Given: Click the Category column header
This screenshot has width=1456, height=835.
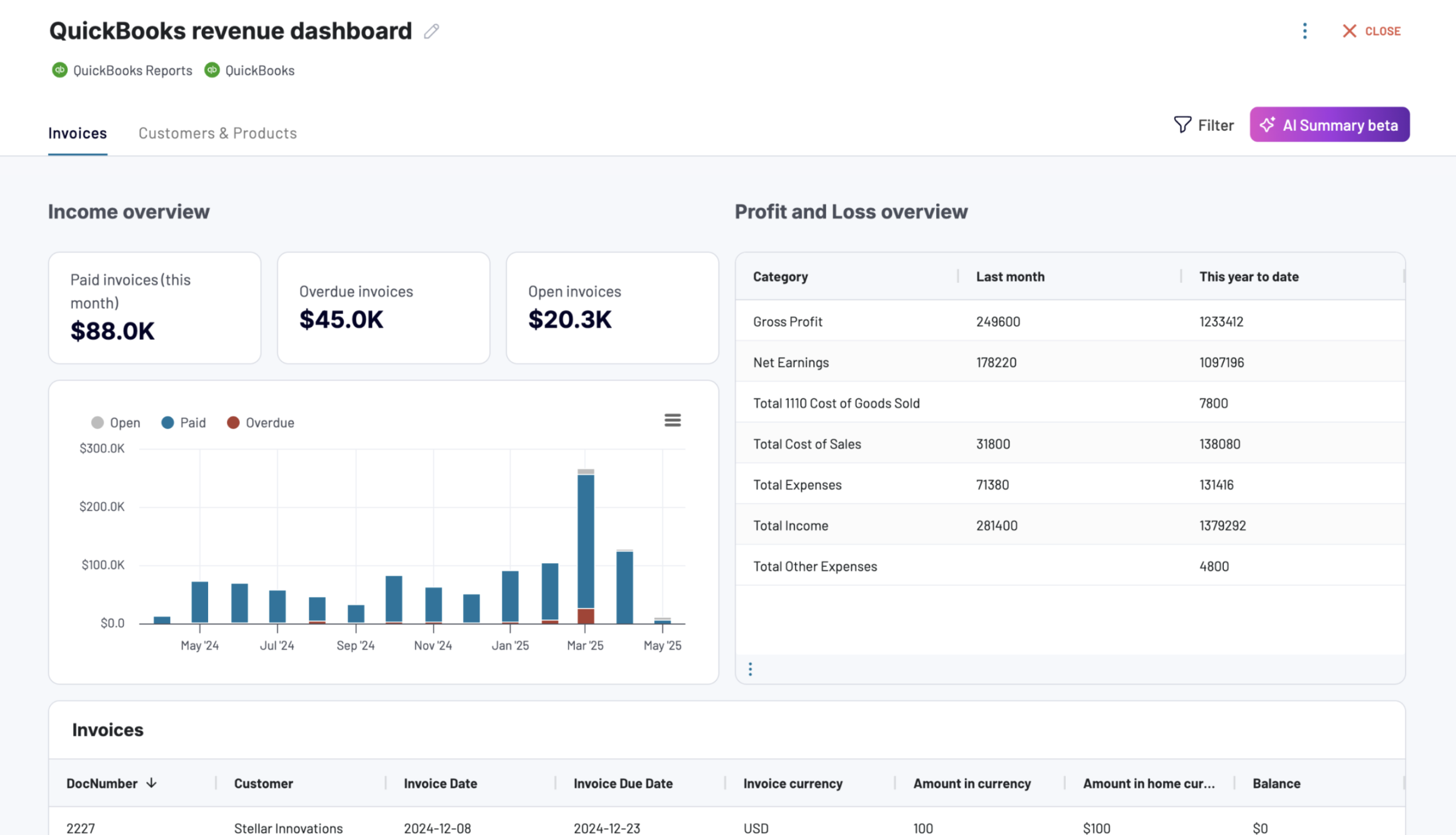Looking at the screenshot, I should pyautogui.click(x=780, y=276).
